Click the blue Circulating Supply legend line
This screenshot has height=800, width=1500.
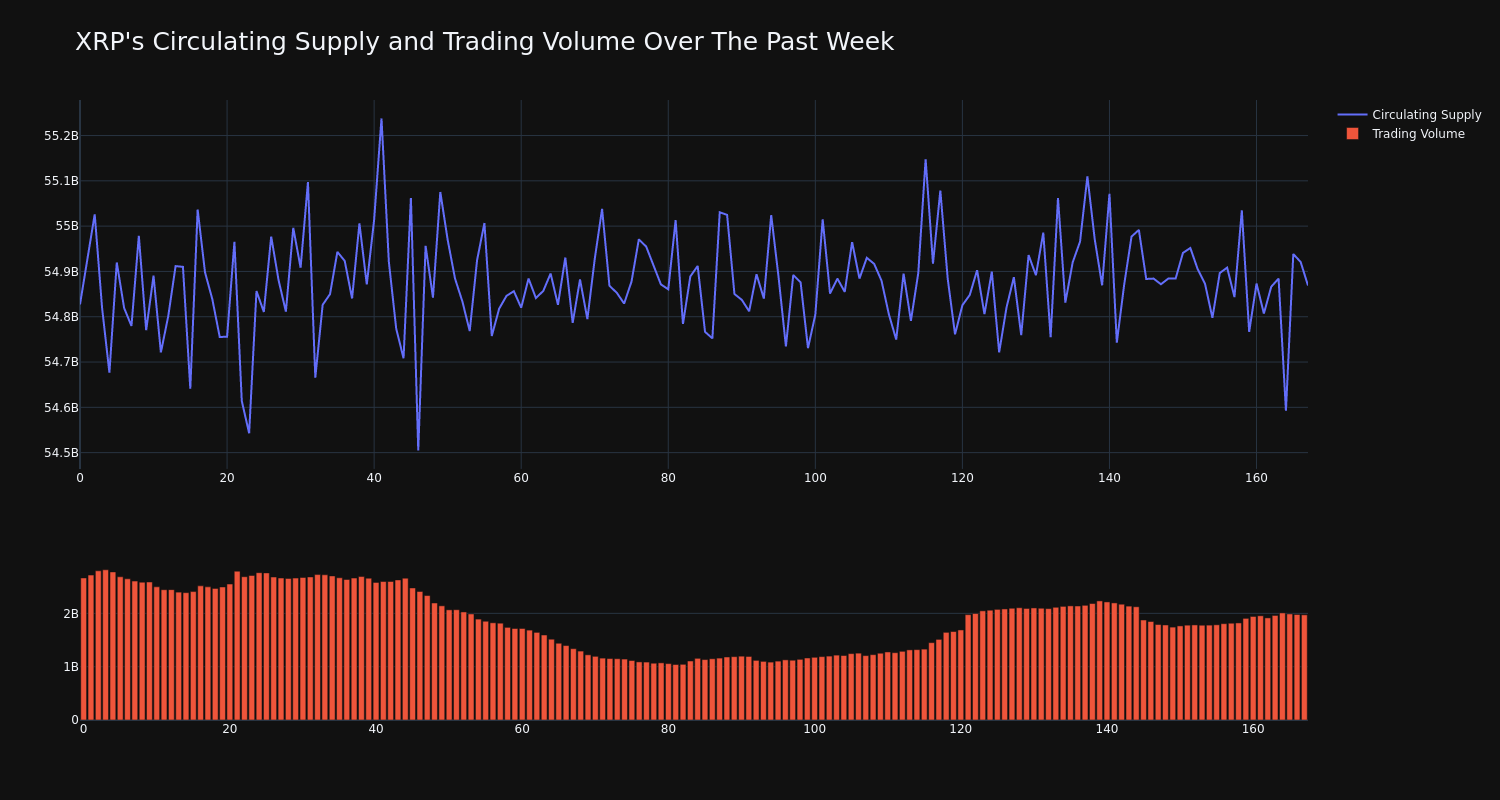click(x=1352, y=115)
